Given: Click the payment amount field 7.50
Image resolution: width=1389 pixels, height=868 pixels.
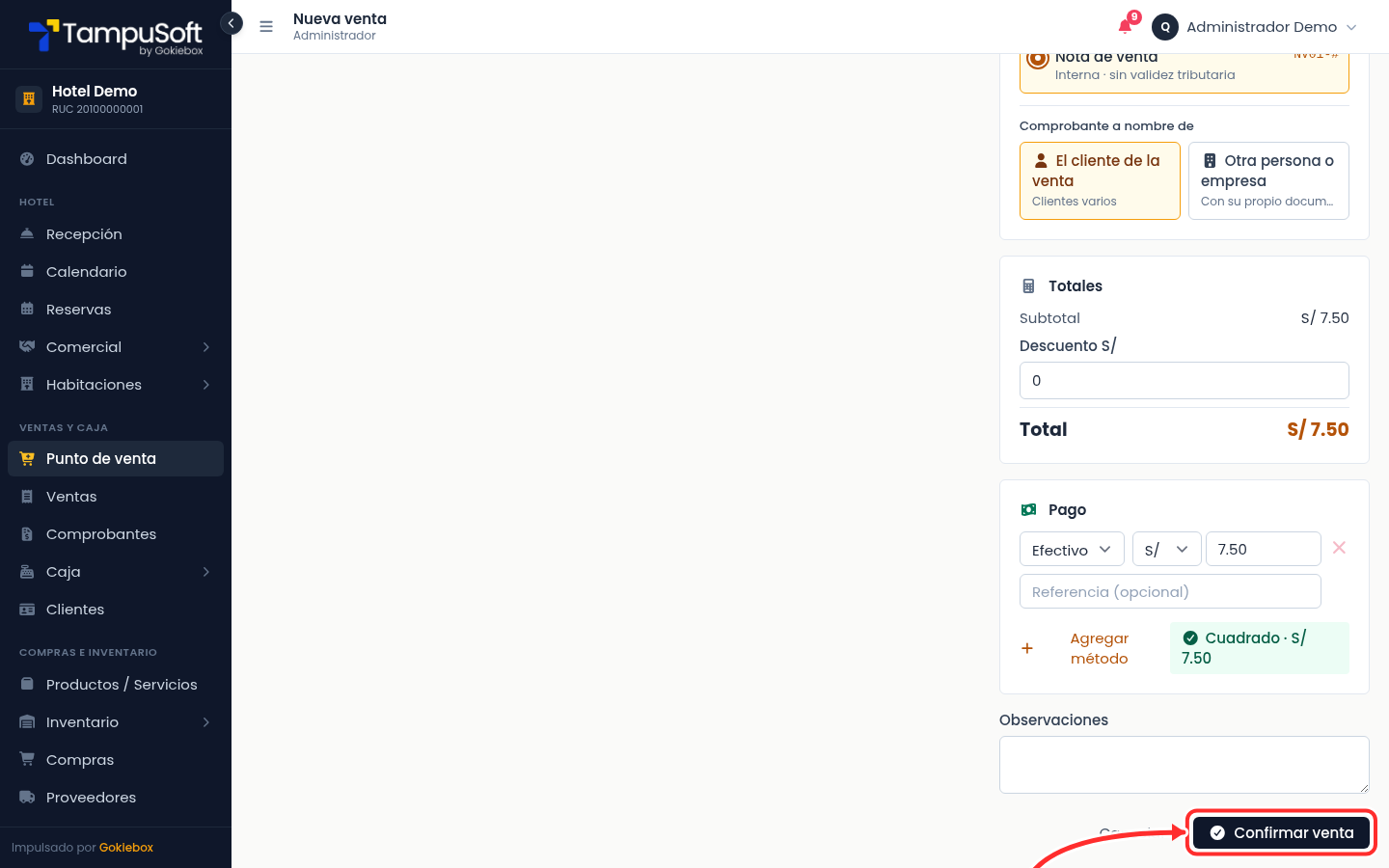Looking at the screenshot, I should 1264,549.
